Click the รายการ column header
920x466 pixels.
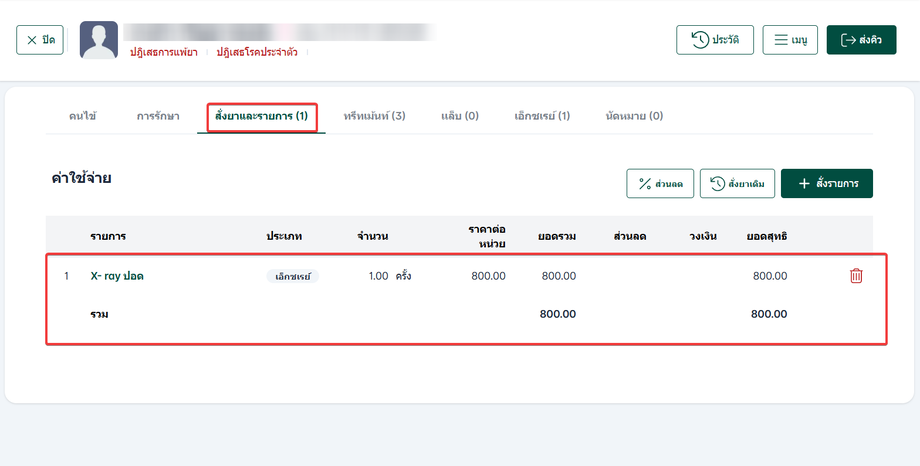pos(108,237)
